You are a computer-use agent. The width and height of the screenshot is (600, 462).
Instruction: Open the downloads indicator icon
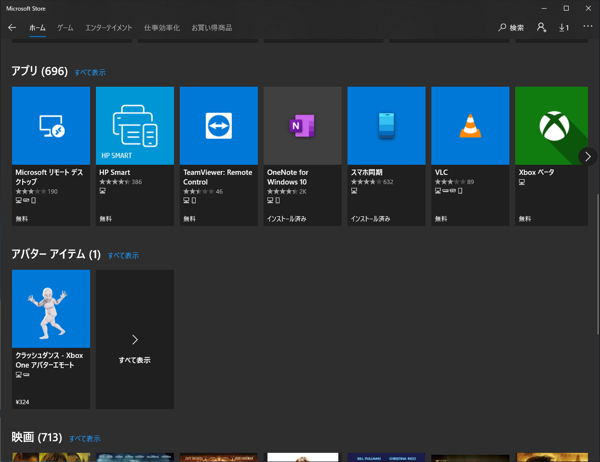click(x=564, y=28)
